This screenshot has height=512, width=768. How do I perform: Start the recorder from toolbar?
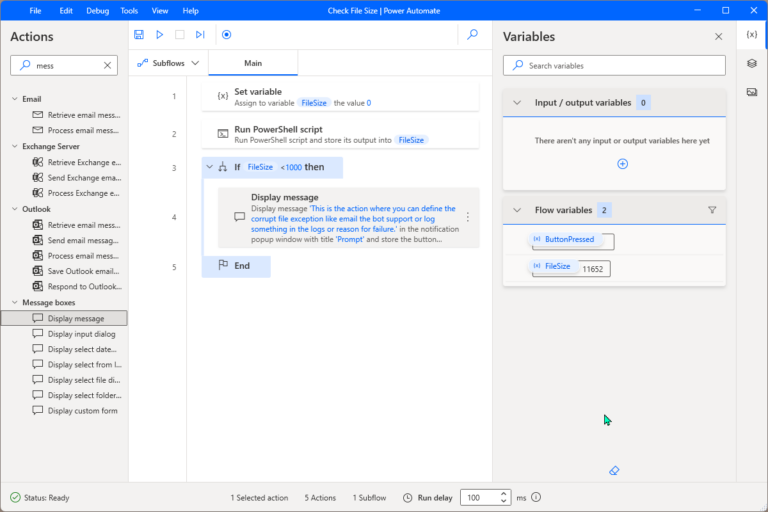226,34
